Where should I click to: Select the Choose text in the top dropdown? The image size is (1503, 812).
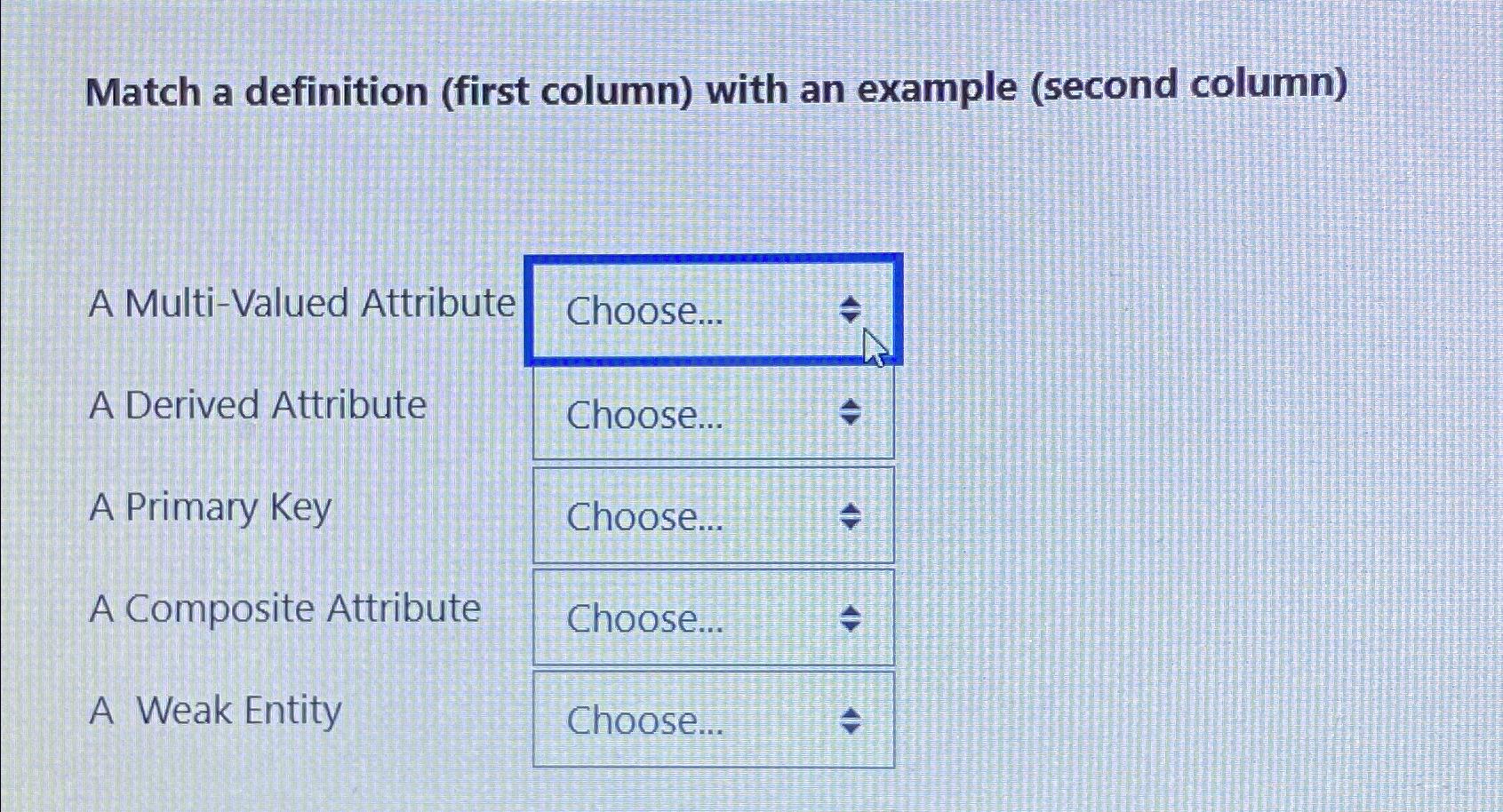click(645, 313)
